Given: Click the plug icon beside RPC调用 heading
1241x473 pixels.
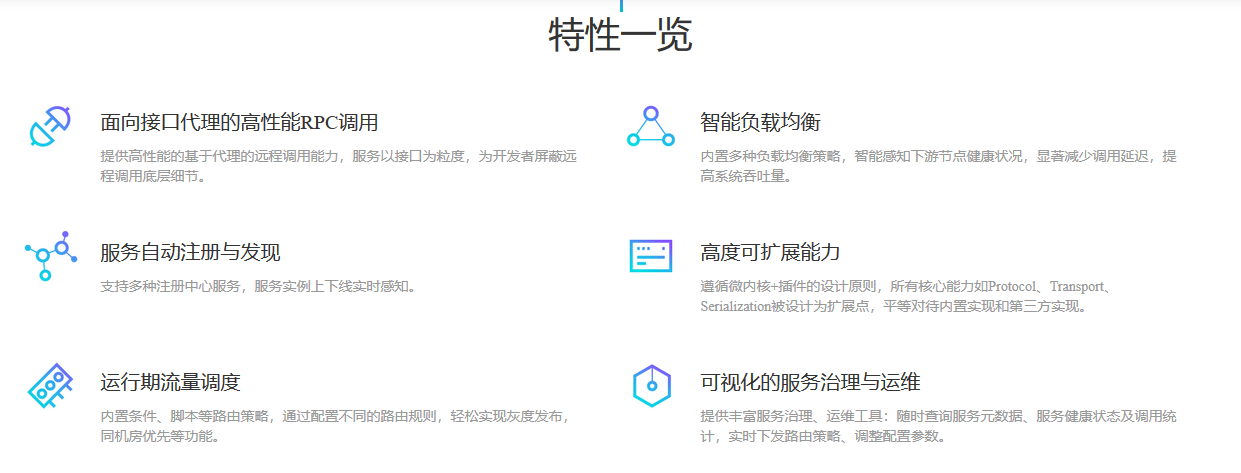Looking at the screenshot, I should (50, 127).
